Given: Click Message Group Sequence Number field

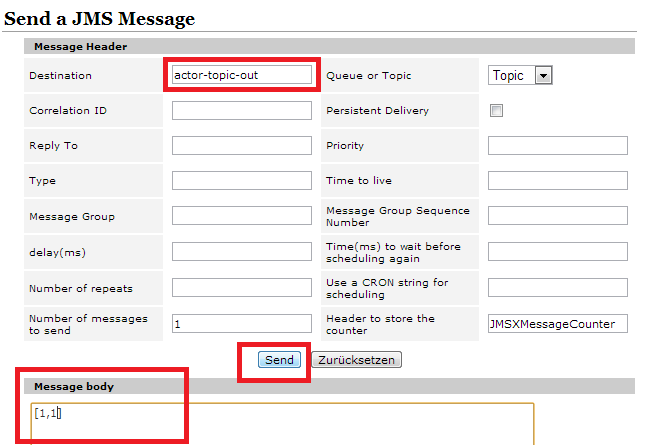Looking at the screenshot, I should tap(557, 216).
